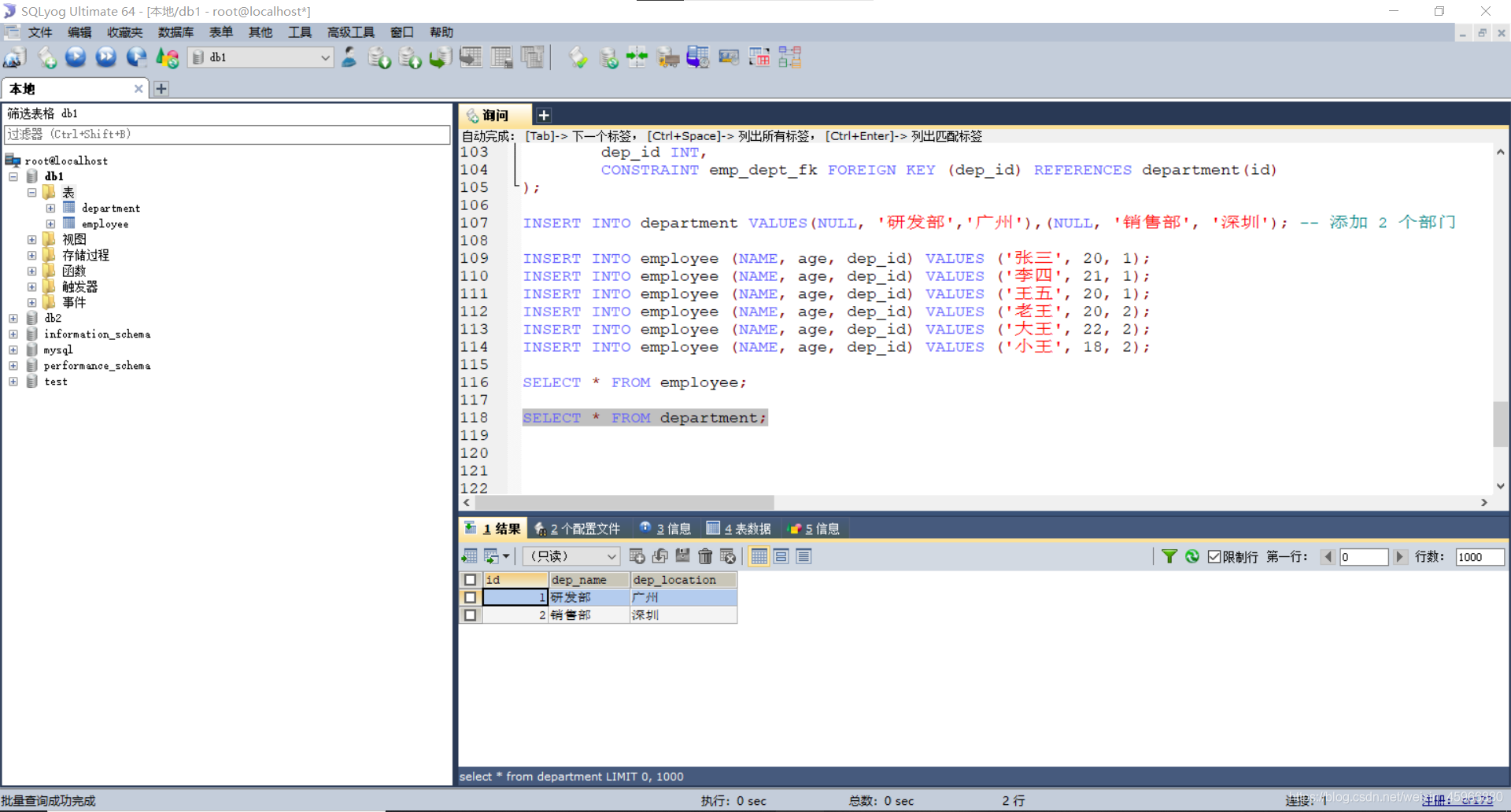Viewport: 1511px width, 812px height.
Task: Open the Database Synchronization Wizard icon
Action: (x=608, y=57)
